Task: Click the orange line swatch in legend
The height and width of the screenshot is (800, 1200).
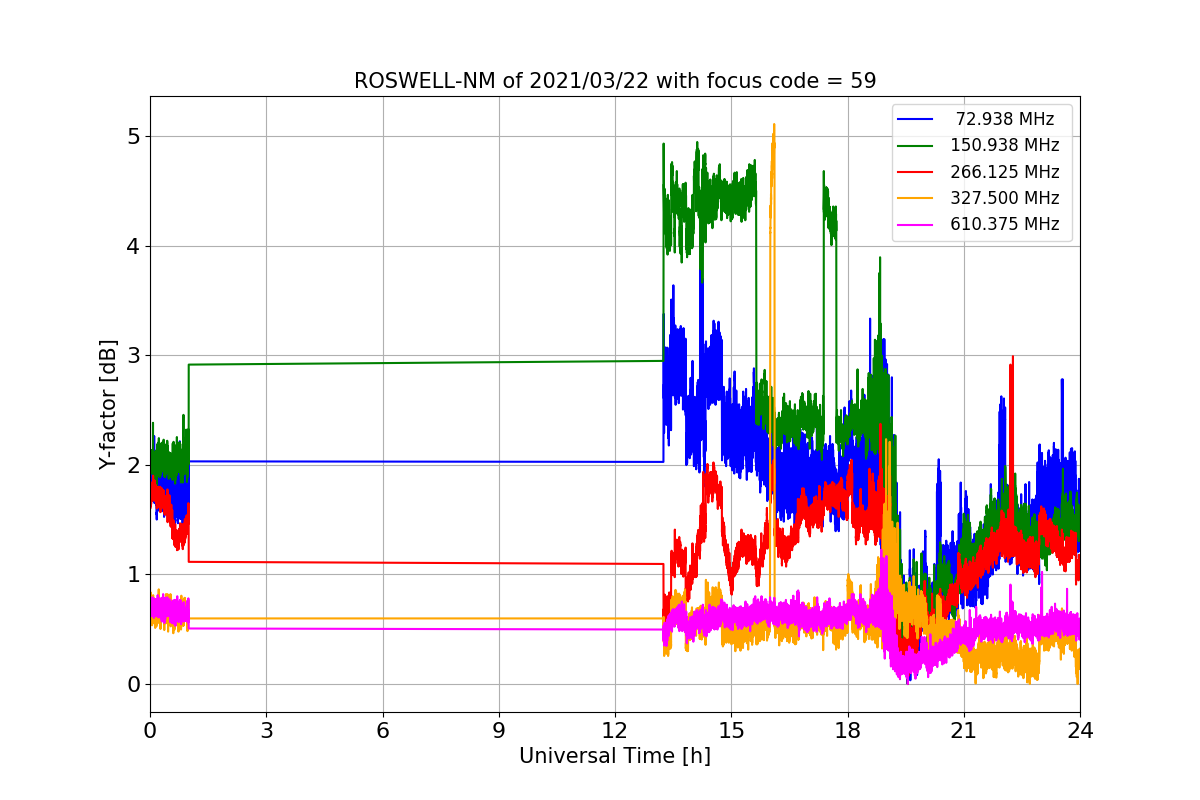Action: pos(916,198)
